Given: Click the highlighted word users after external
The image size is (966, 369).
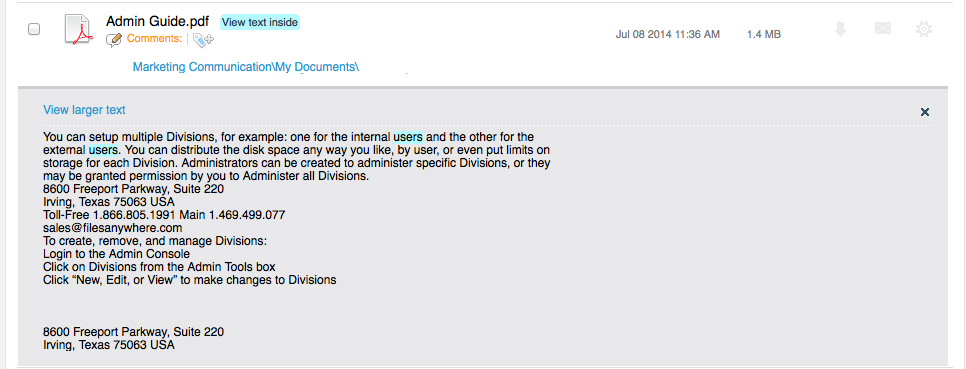Looking at the screenshot, I should point(103,150).
